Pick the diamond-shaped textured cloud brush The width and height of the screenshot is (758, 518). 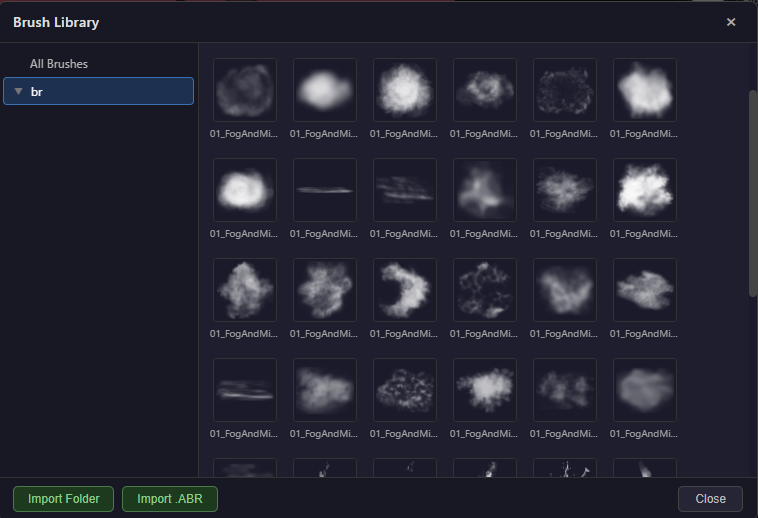(x=245, y=290)
